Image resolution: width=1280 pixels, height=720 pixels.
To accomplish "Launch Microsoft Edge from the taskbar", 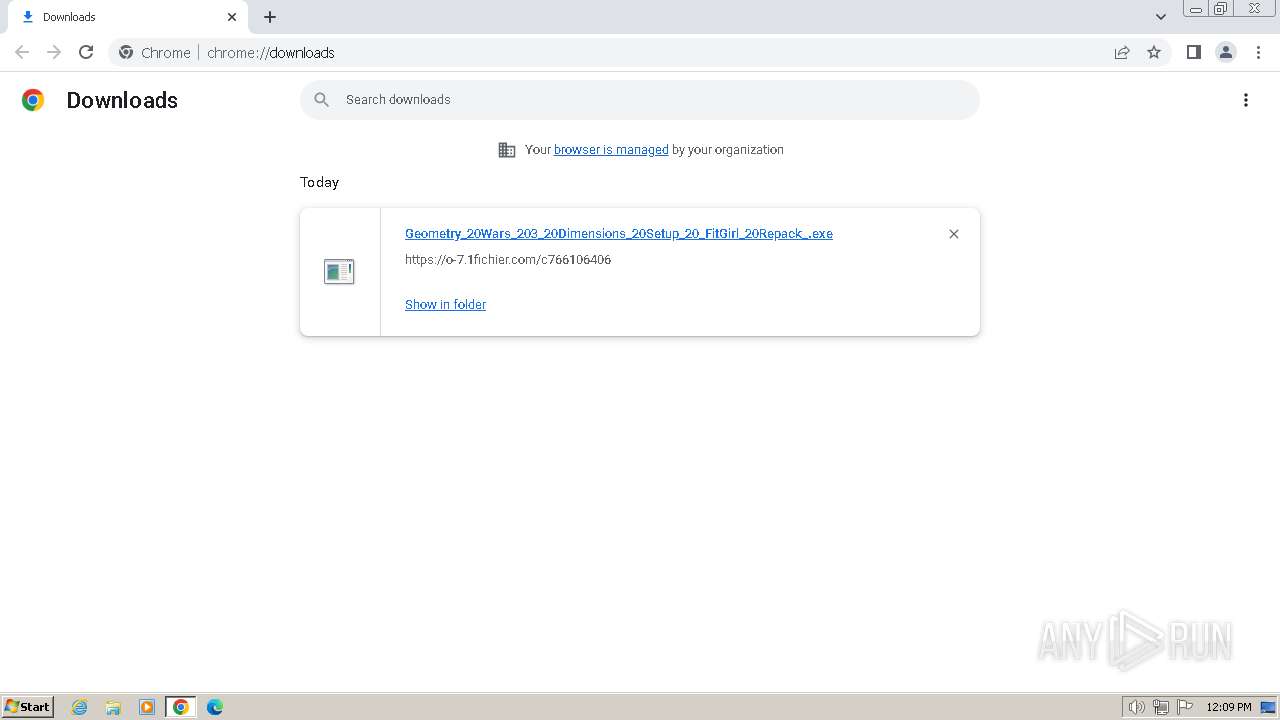I will click(x=215, y=707).
